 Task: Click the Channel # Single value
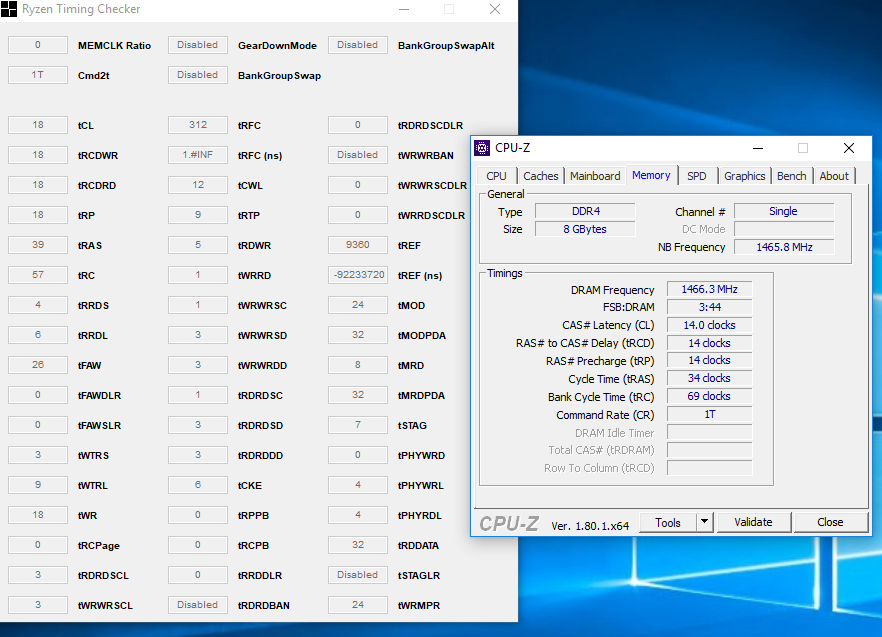click(784, 212)
